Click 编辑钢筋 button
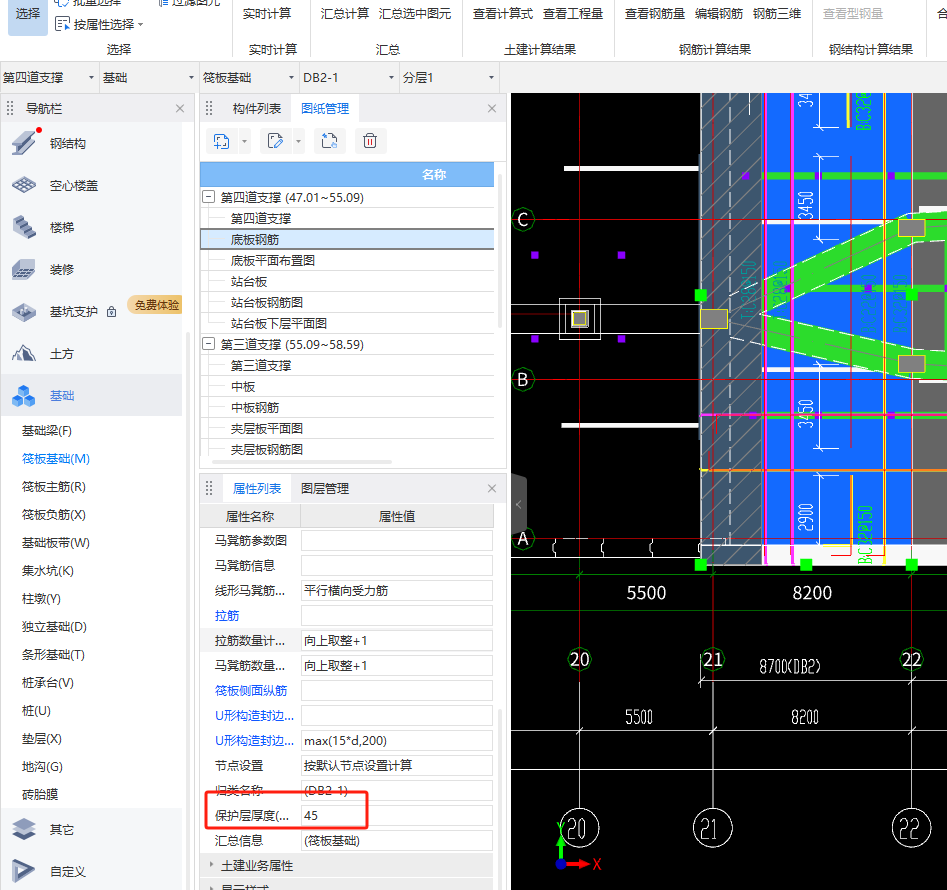947x890 pixels. point(719,14)
